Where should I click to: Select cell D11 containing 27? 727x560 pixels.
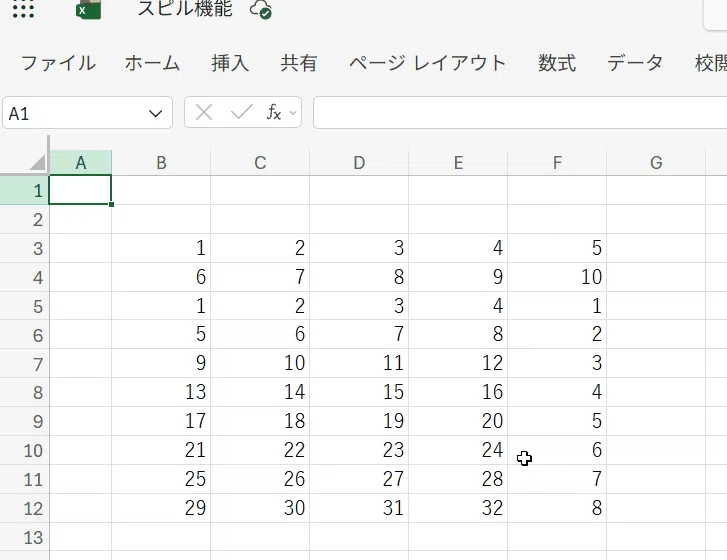coord(359,479)
